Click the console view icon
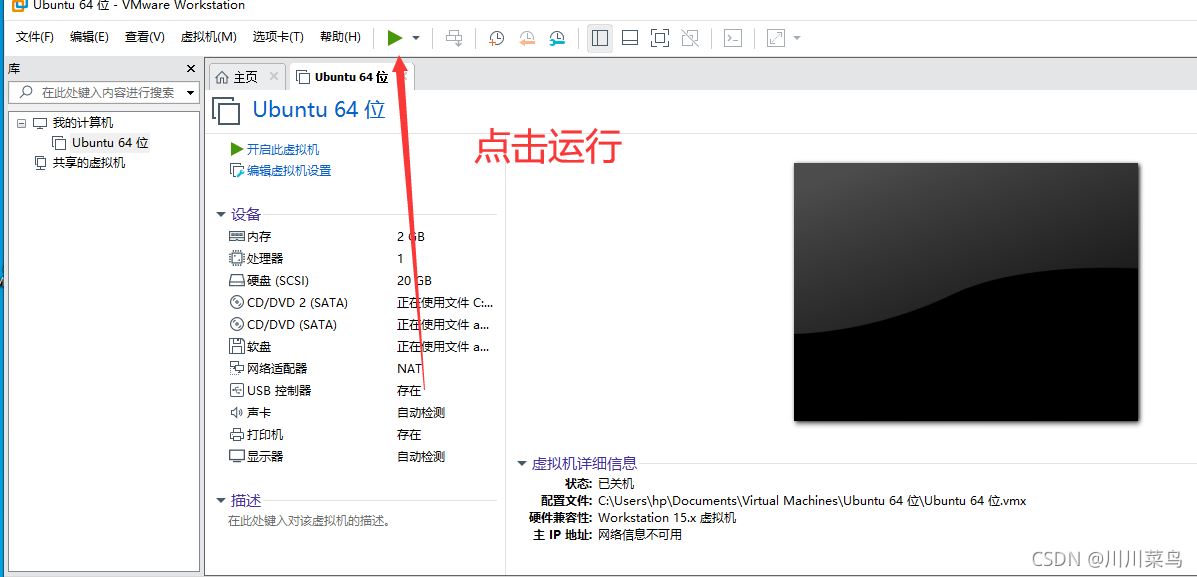Screen dimensions: 1197x577 733,37
